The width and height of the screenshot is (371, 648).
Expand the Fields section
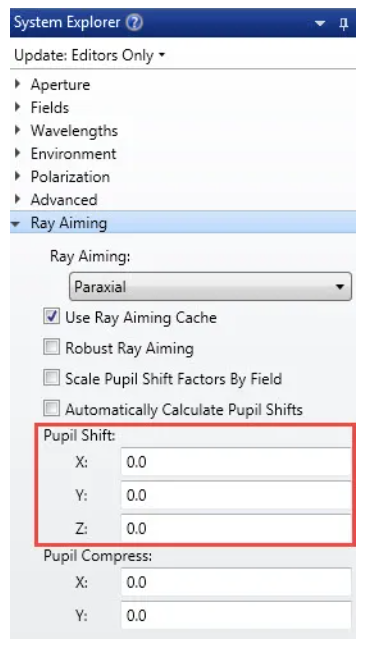pos(17,107)
